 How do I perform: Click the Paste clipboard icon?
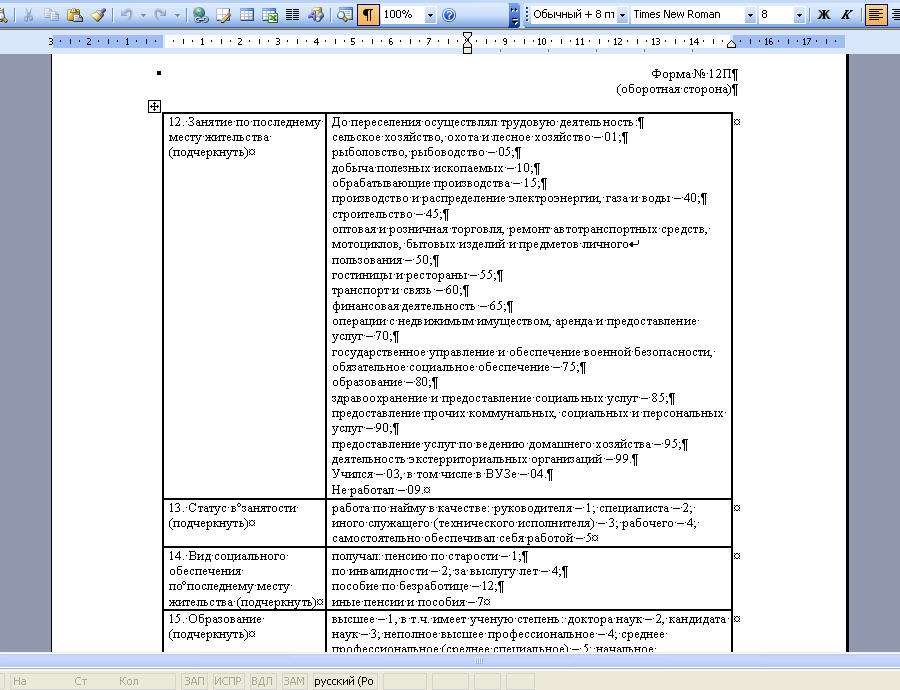[75, 15]
